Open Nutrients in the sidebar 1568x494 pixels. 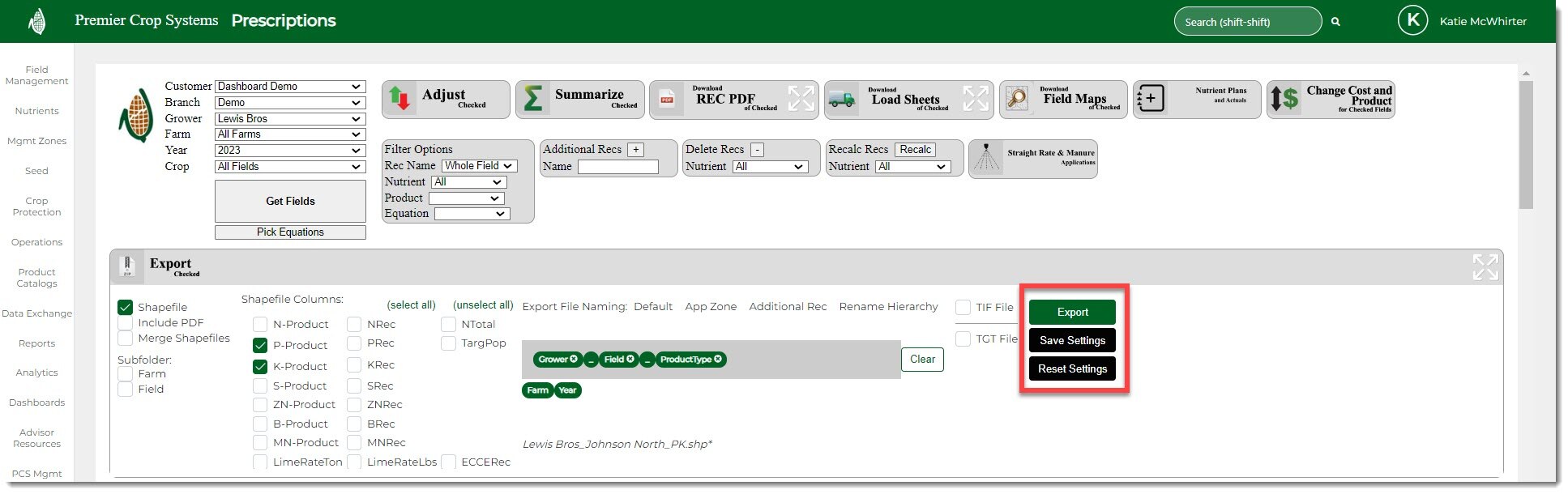tap(36, 111)
